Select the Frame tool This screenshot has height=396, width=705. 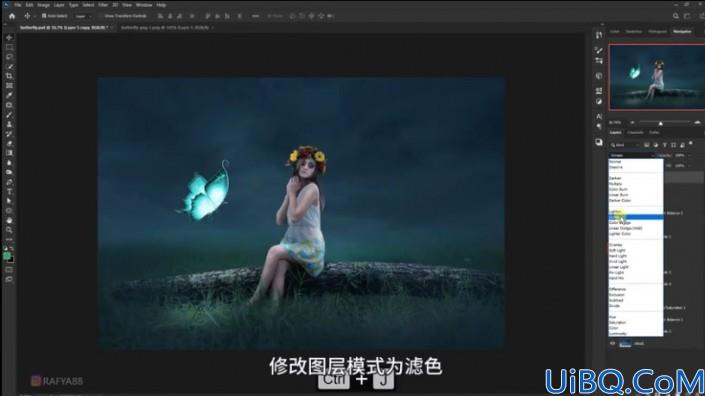(9, 85)
